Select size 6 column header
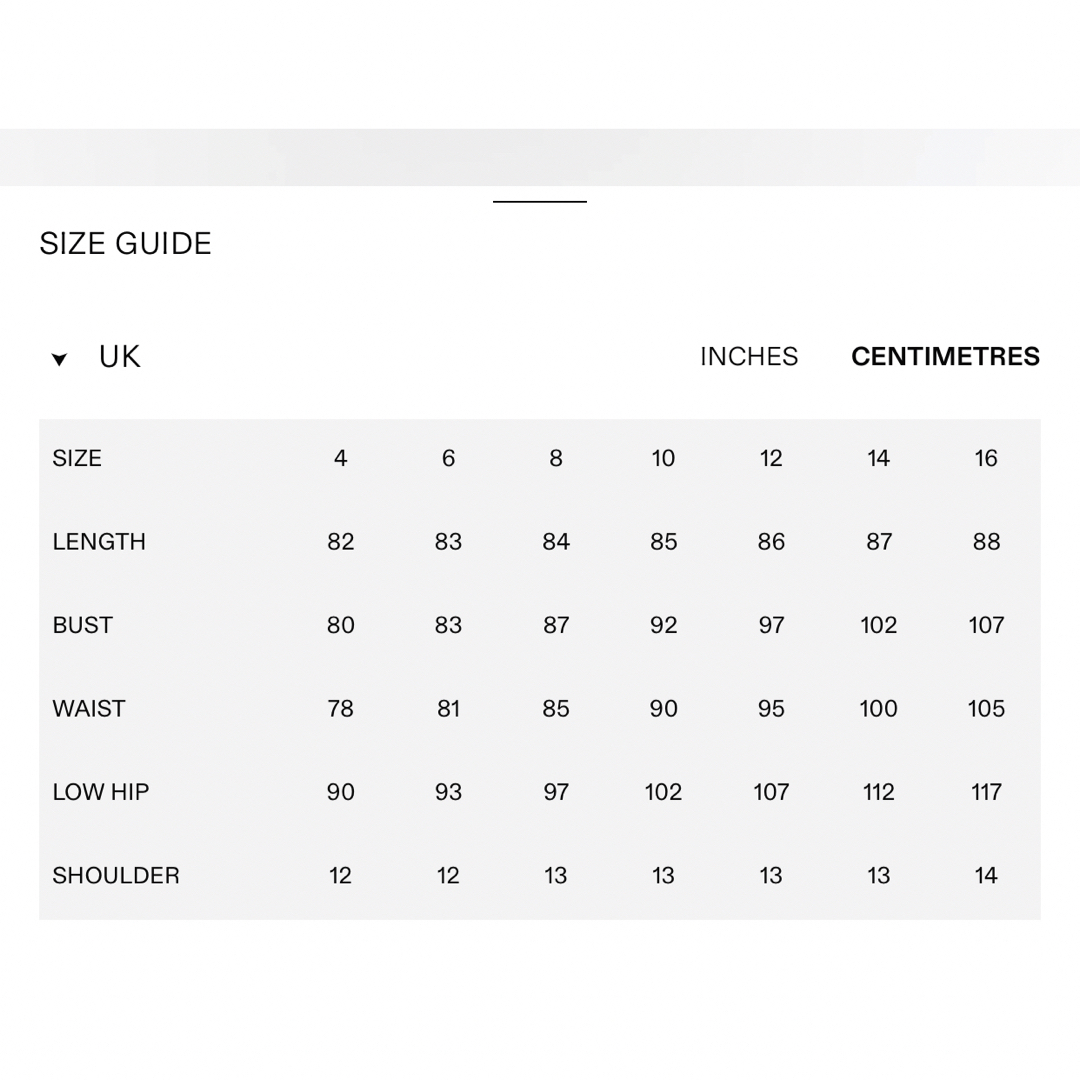1080x1080 pixels. (x=448, y=458)
